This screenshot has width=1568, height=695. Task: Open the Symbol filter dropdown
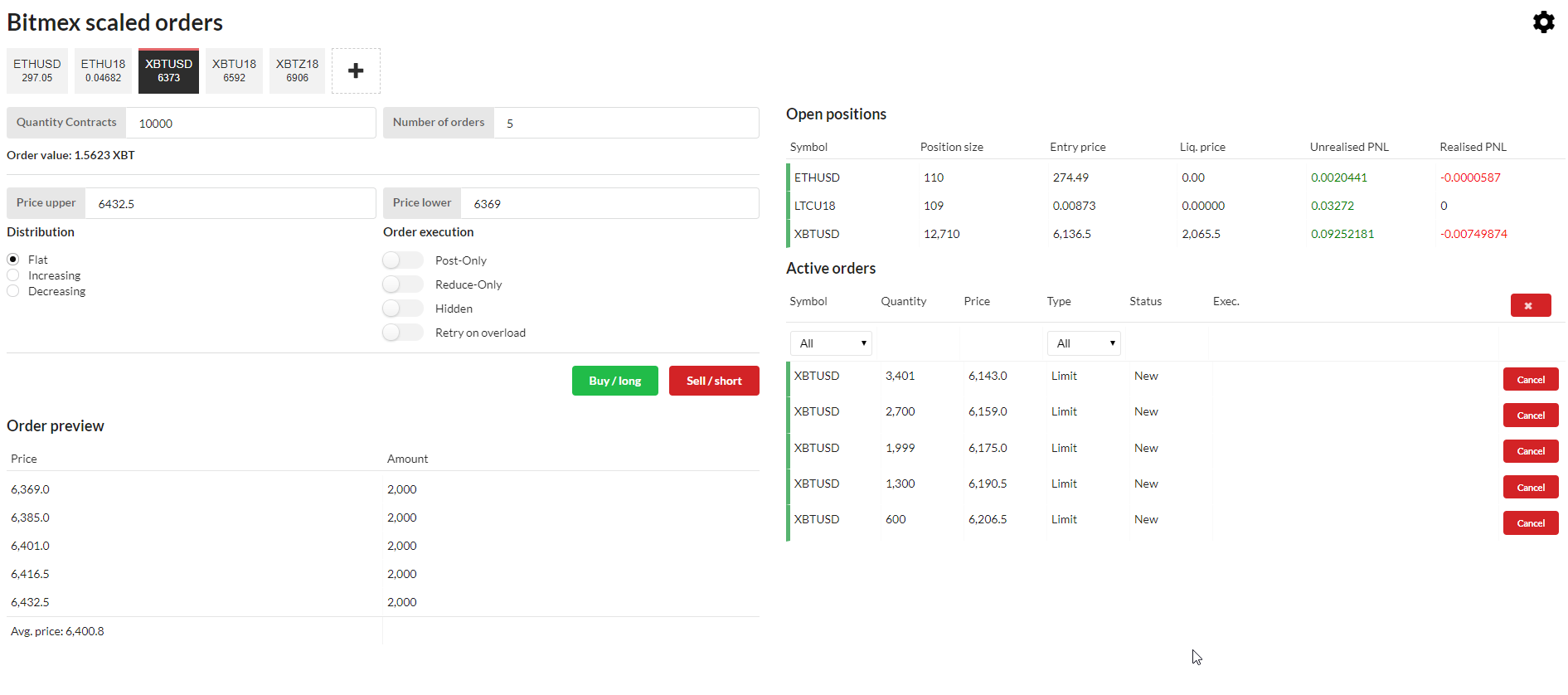pos(831,343)
